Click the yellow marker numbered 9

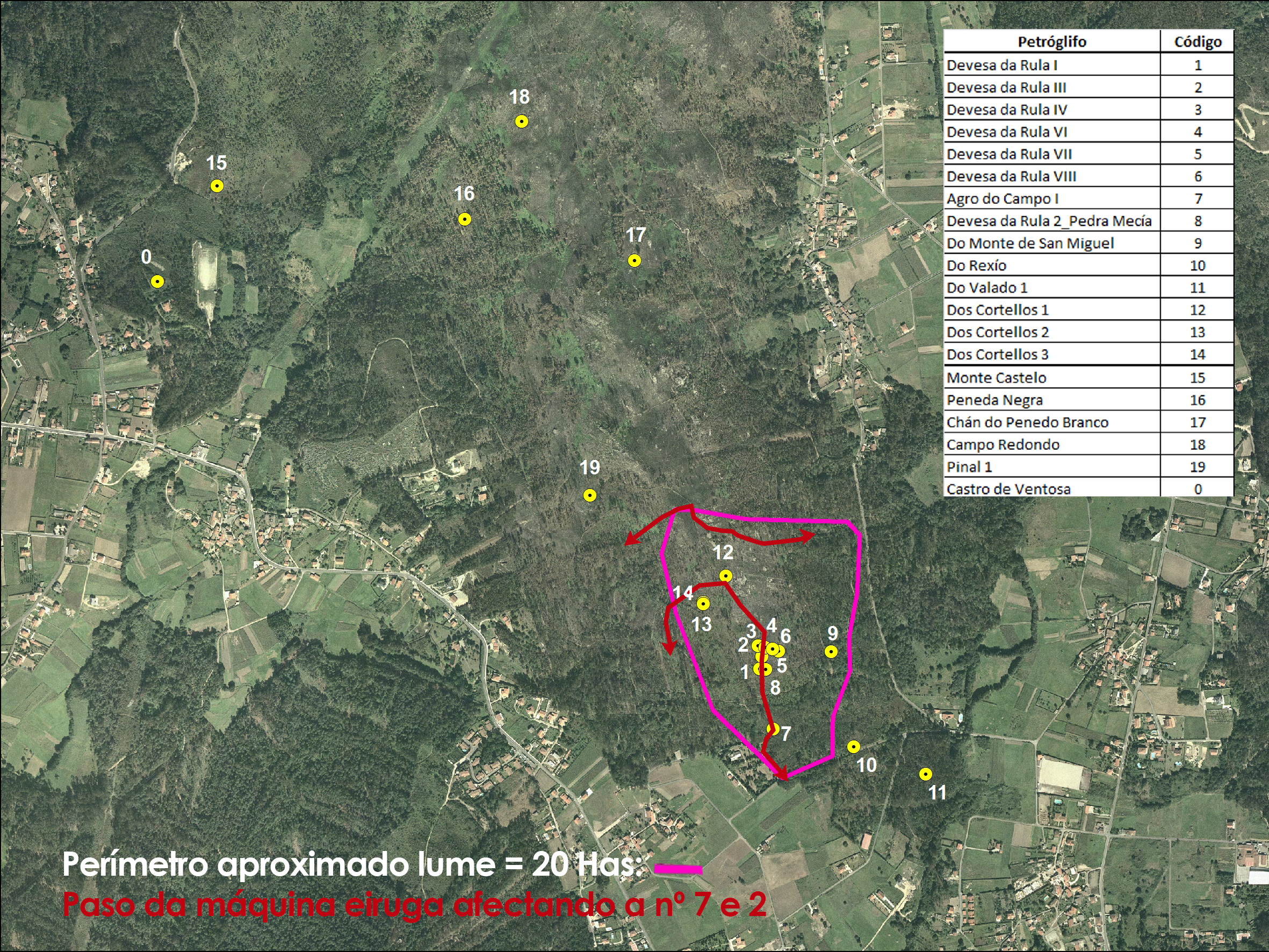point(831,652)
